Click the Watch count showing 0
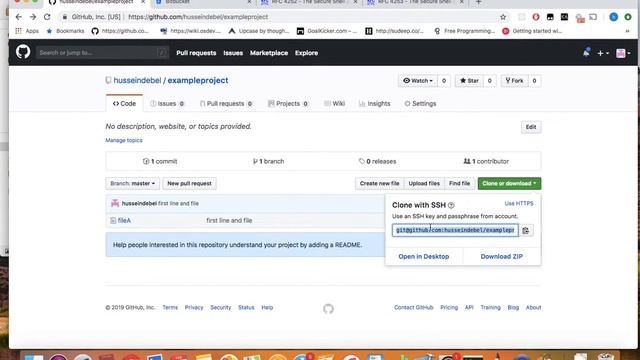 444,81
